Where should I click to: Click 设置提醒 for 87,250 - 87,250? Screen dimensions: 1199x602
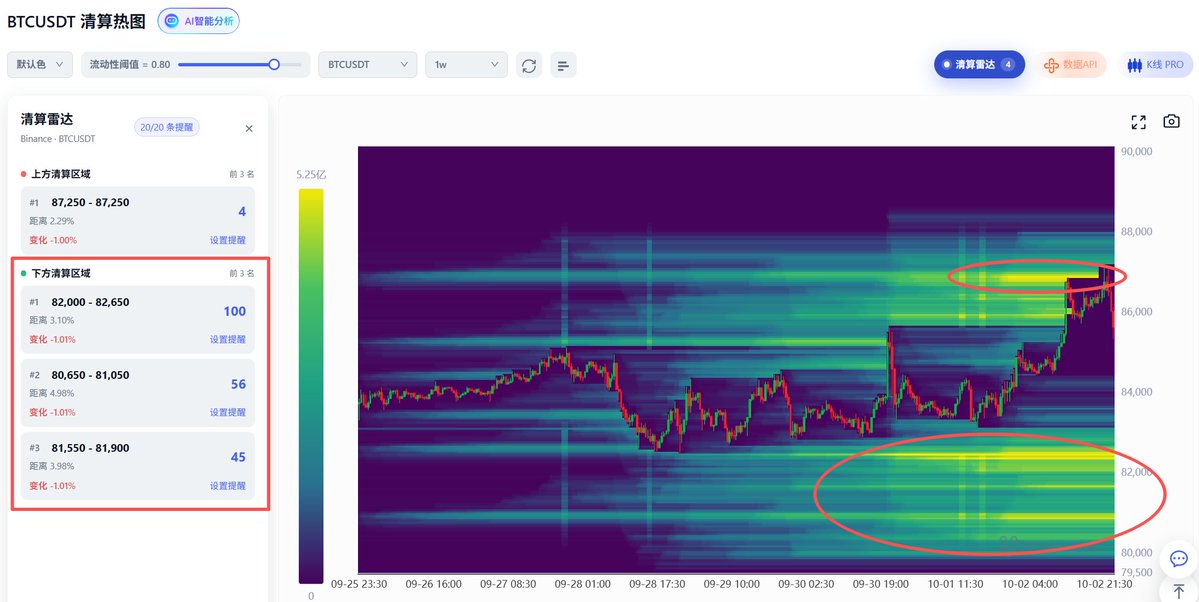228,240
